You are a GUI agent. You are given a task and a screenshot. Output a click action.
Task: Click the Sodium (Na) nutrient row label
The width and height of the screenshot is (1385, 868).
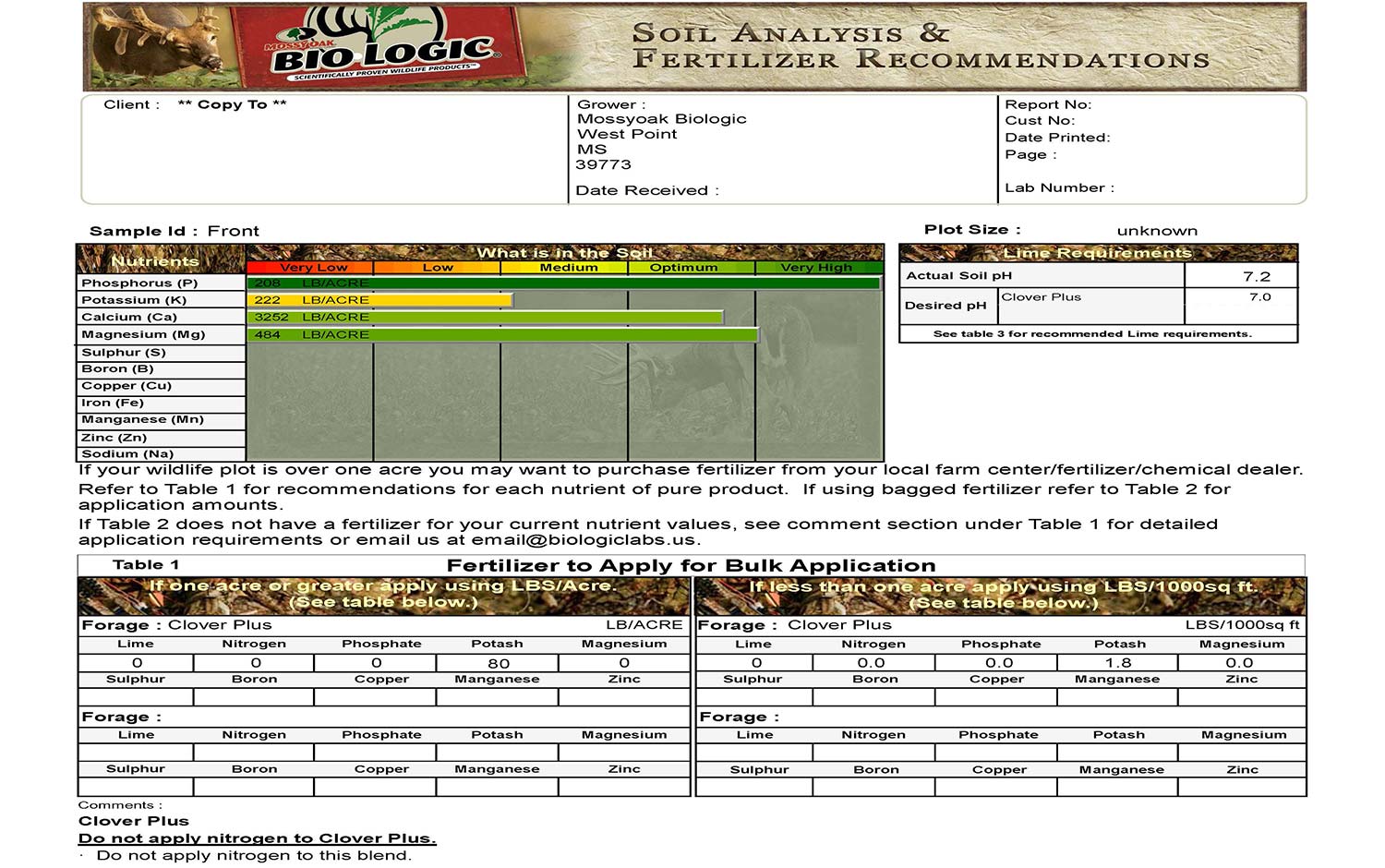(x=127, y=454)
